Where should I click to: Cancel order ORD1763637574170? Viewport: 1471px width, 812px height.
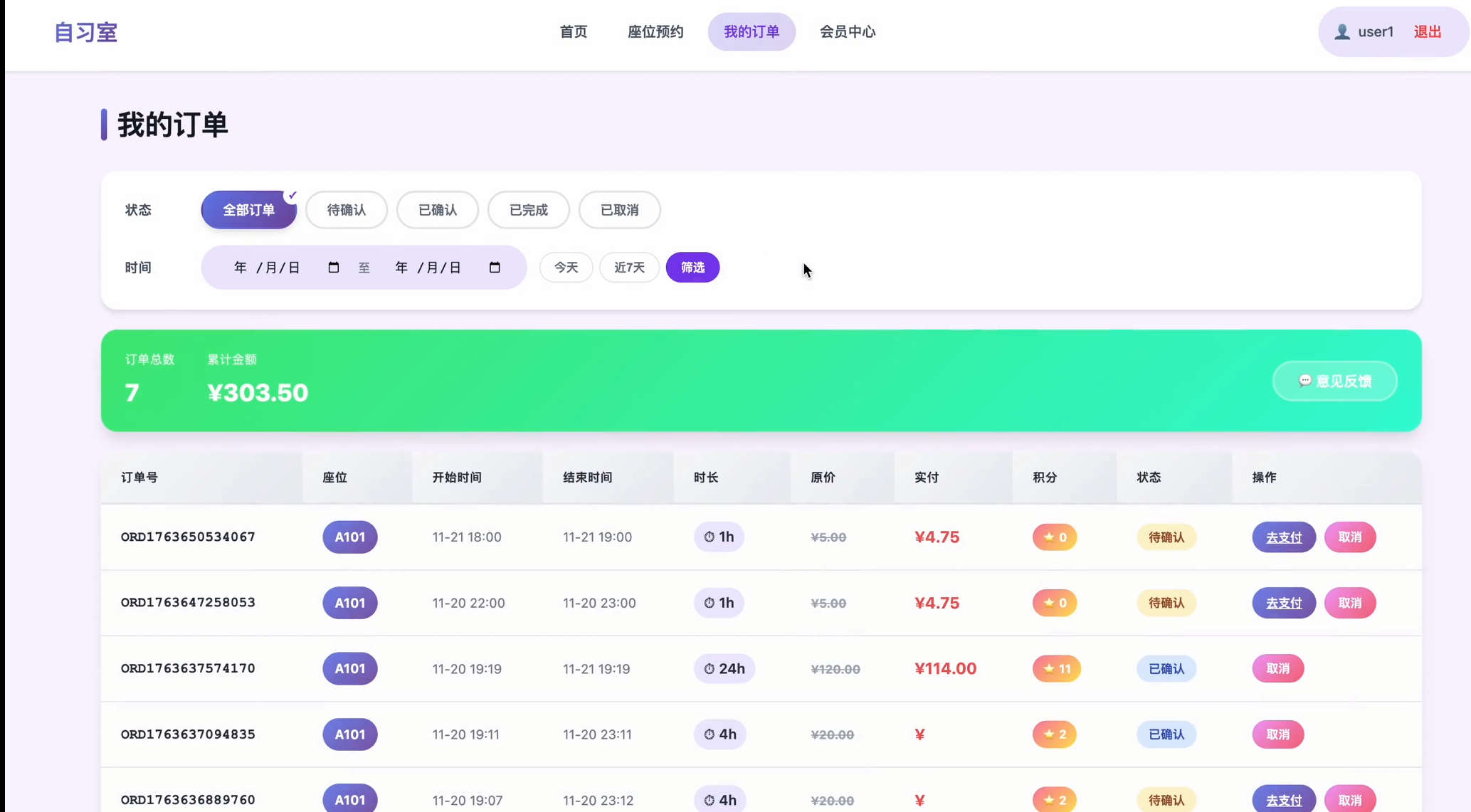(1277, 669)
